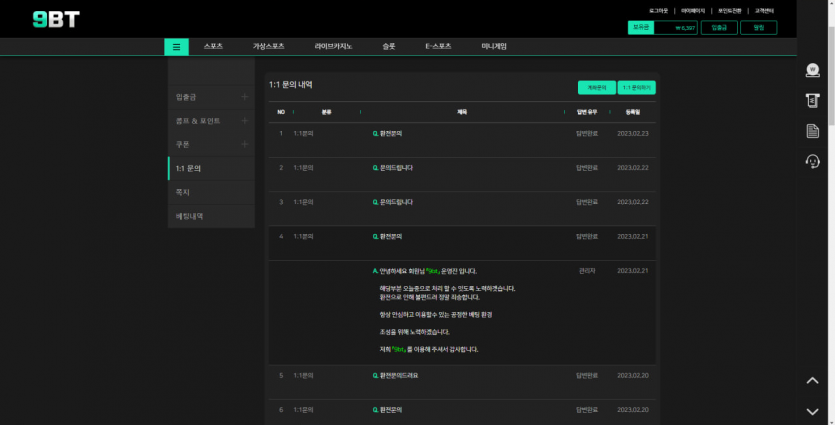Expand the 콤프 & 포인트 sidebar section

click(x=245, y=121)
